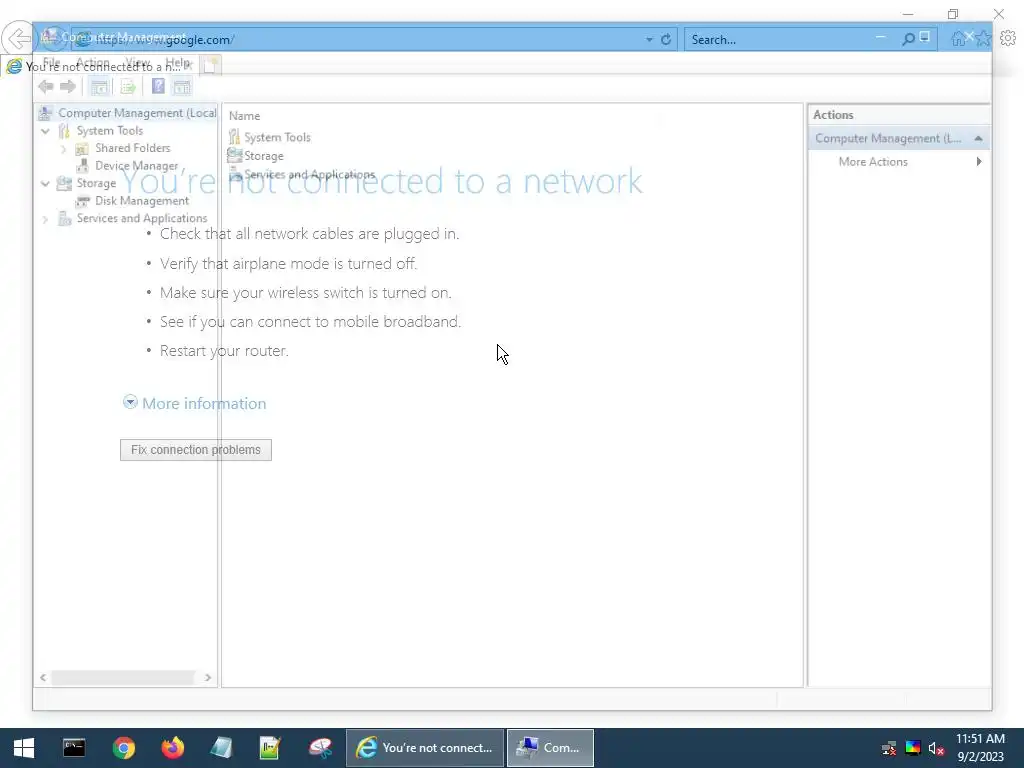1024x768 pixels.
Task: Click the Name column header
Action: pos(244,116)
